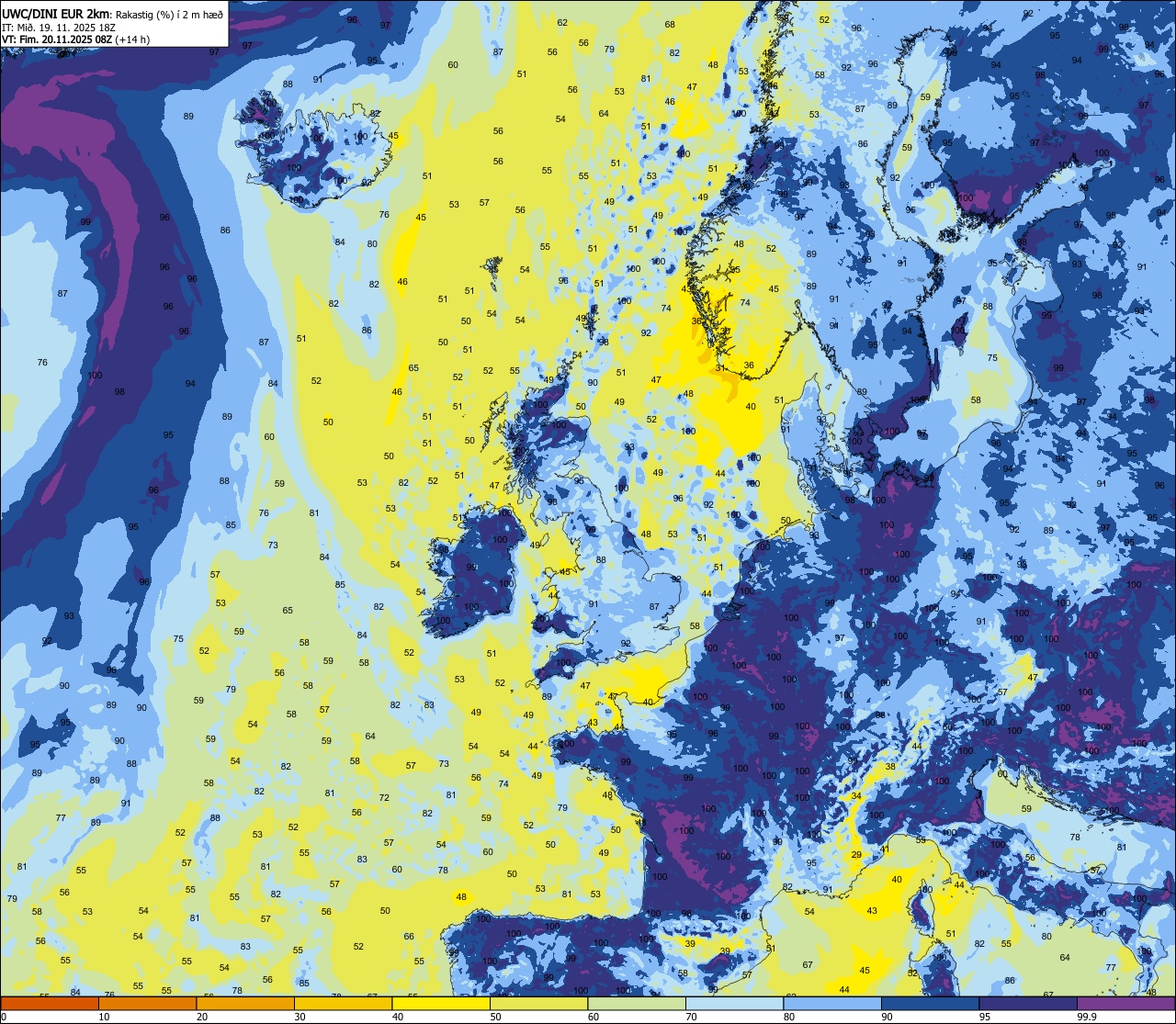Select the 90–95 % medium blue legend swatch

[930, 1003]
